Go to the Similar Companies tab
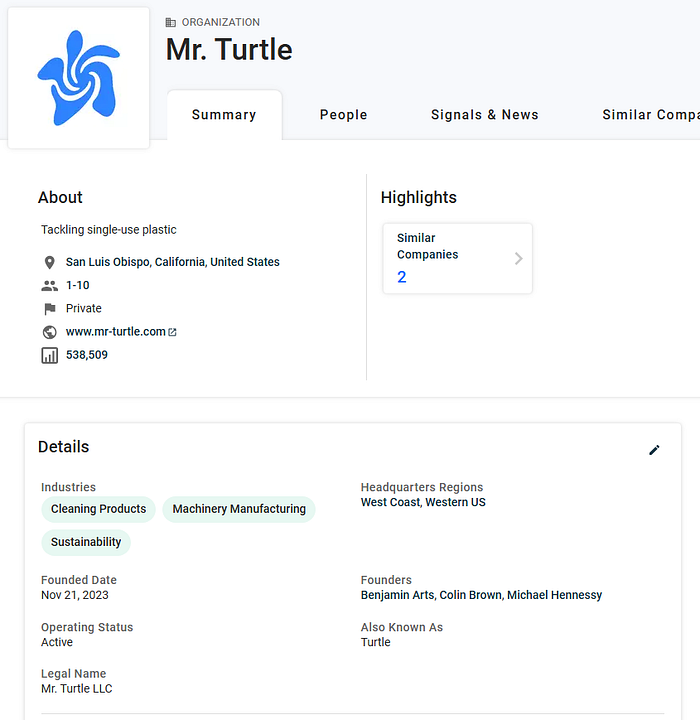The width and height of the screenshot is (700, 720). pyautogui.click(x=651, y=114)
